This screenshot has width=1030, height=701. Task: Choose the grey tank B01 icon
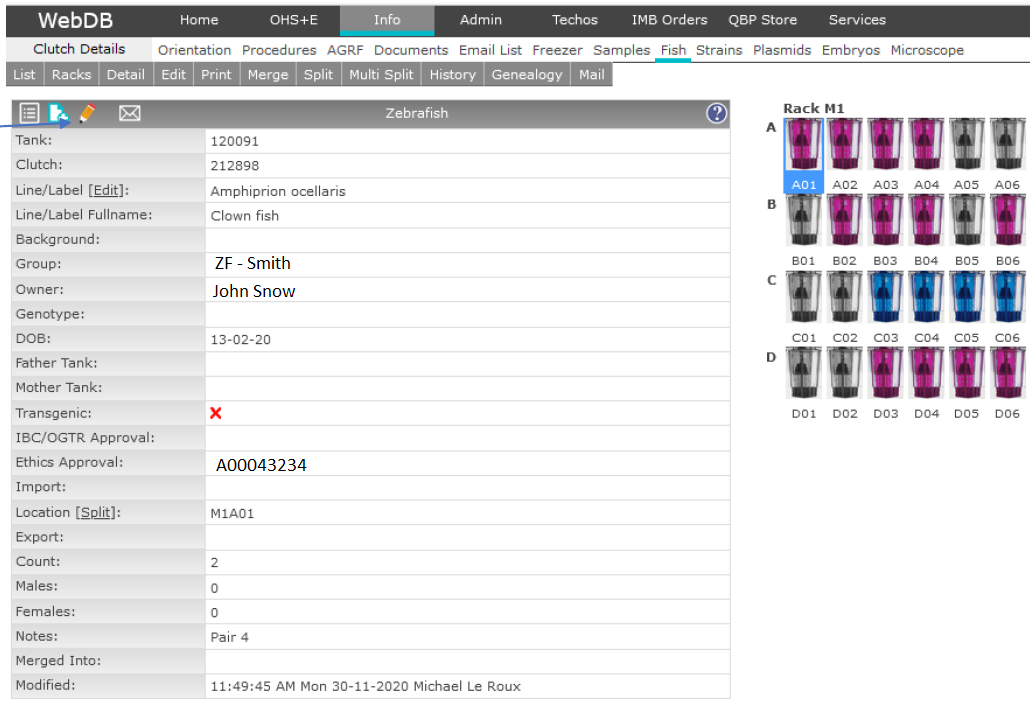coord(804,221)
